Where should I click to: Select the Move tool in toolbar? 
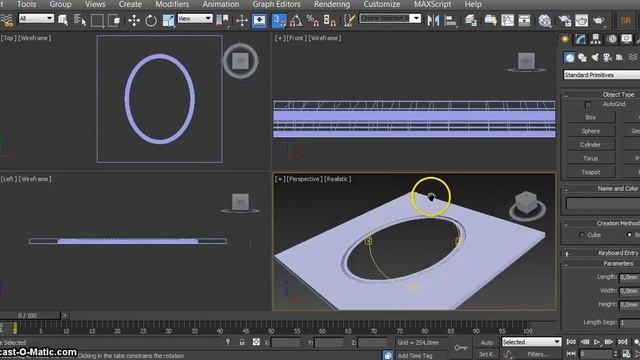134,20
